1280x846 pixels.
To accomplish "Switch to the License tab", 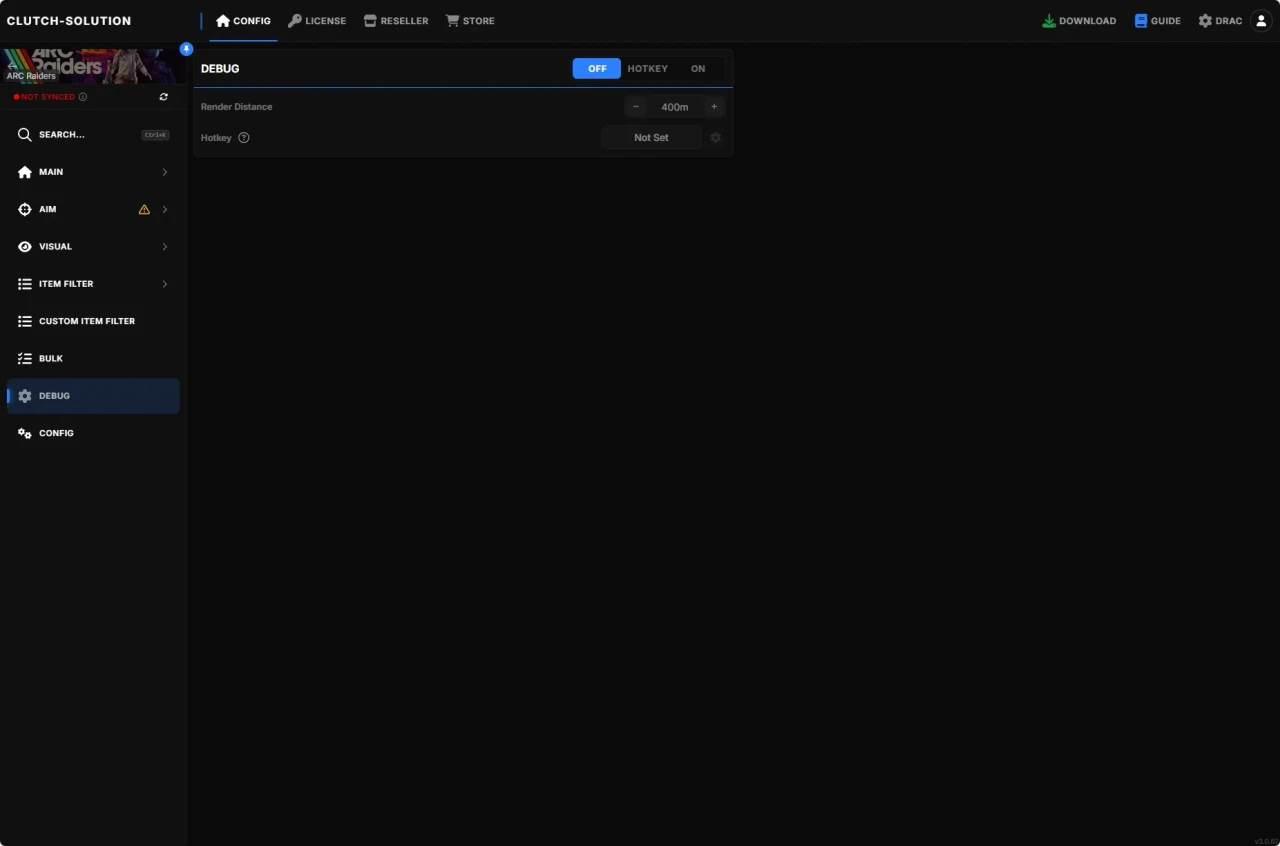I will tap(317, 21).
